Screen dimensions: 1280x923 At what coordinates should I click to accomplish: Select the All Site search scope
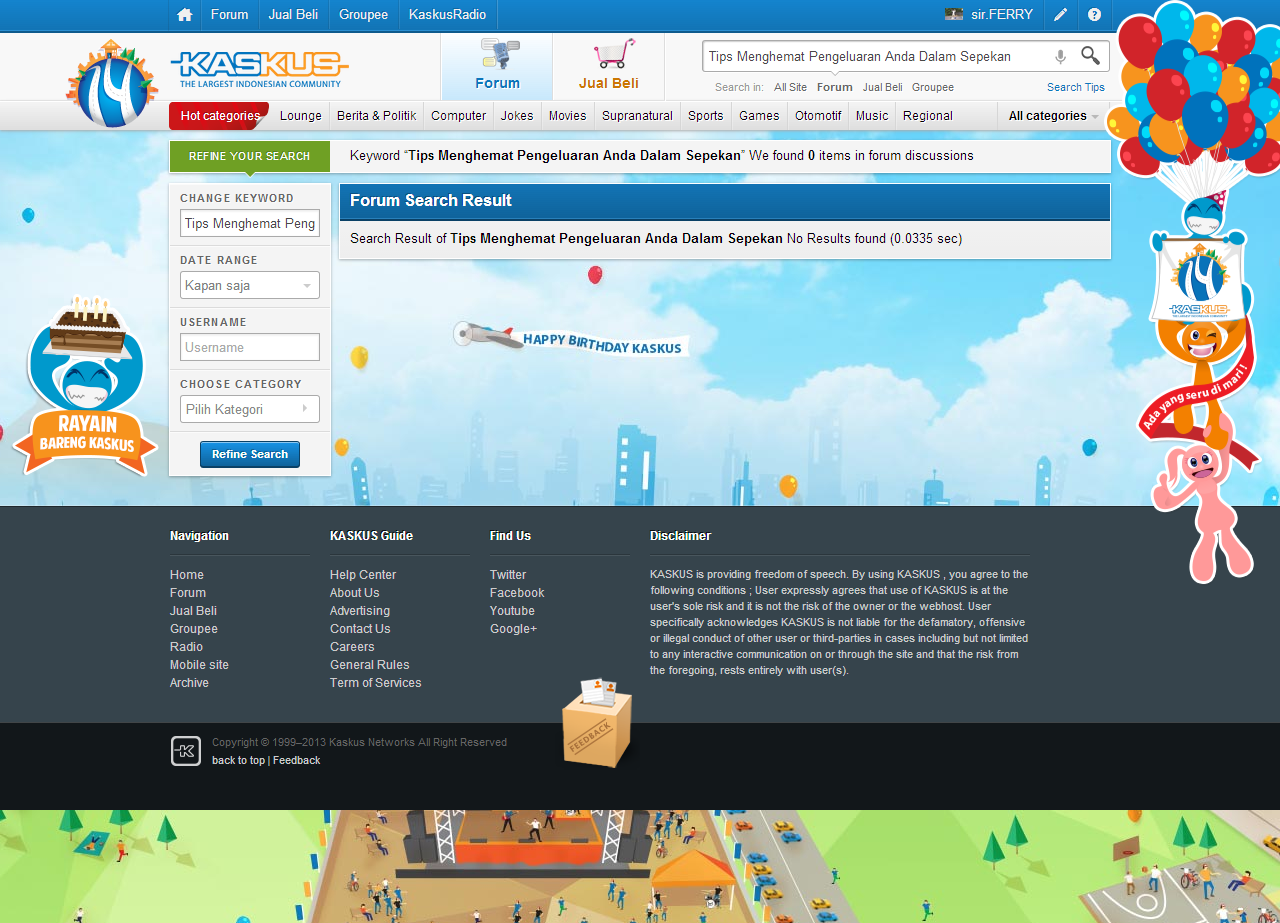[x=790, y=87]
